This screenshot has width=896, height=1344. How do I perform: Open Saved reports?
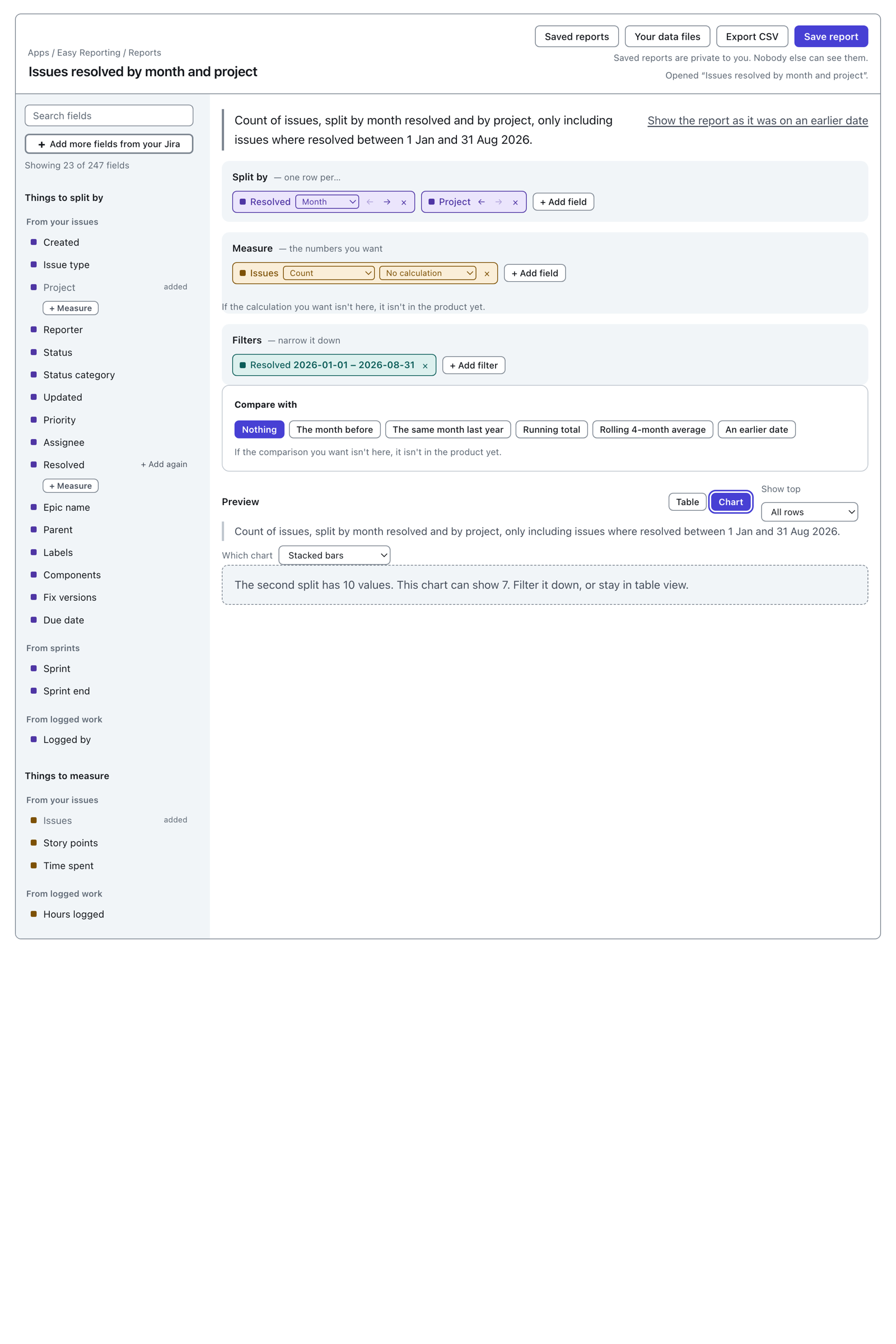[x=577, y=36]
